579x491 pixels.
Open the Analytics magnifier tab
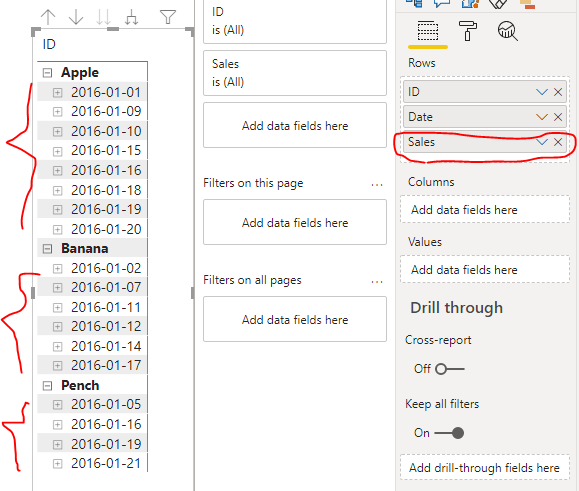[x=508, y=31]
